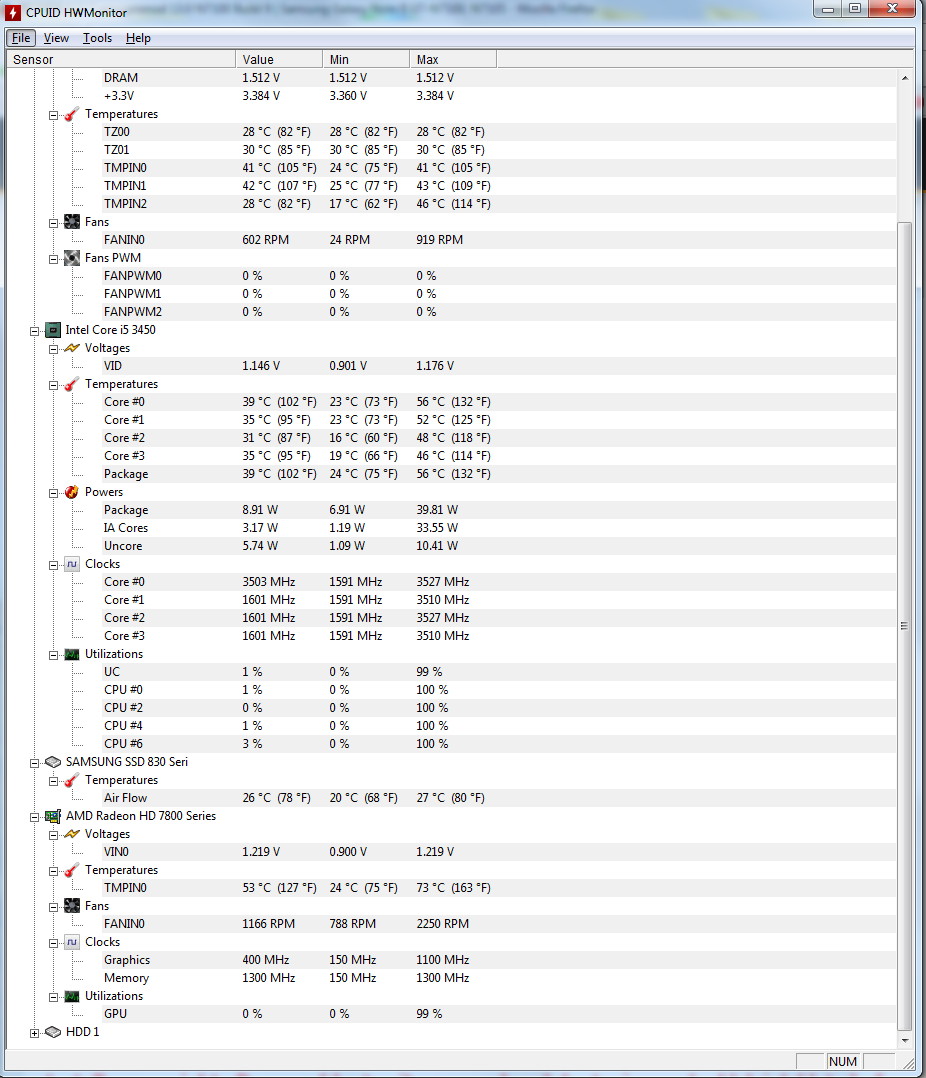Collapse the motherboard Temperatures node
The width and height of the screenshot is (926, 1078).
click(x=54, y=116)
